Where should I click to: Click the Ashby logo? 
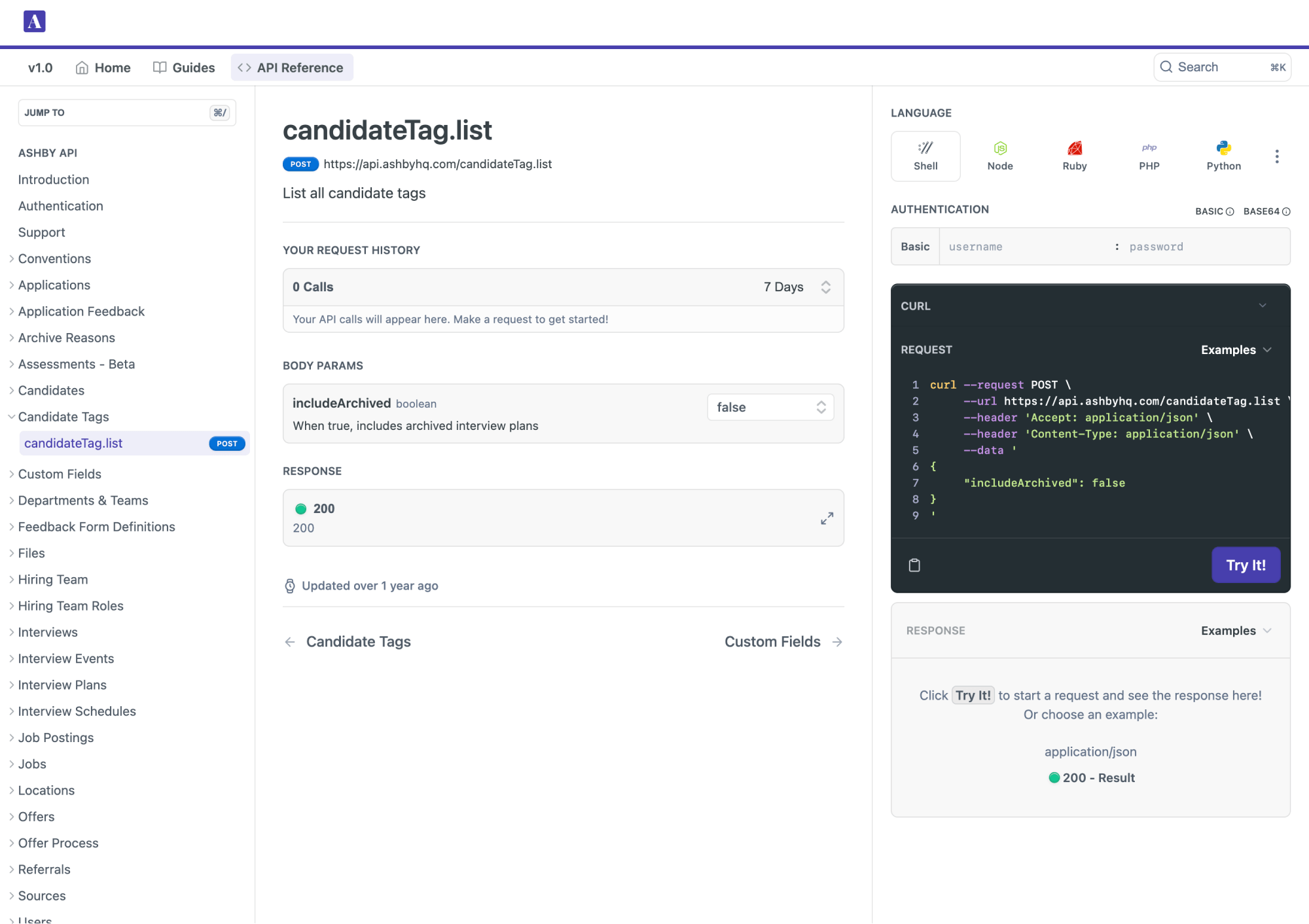[x=34, y=21]
